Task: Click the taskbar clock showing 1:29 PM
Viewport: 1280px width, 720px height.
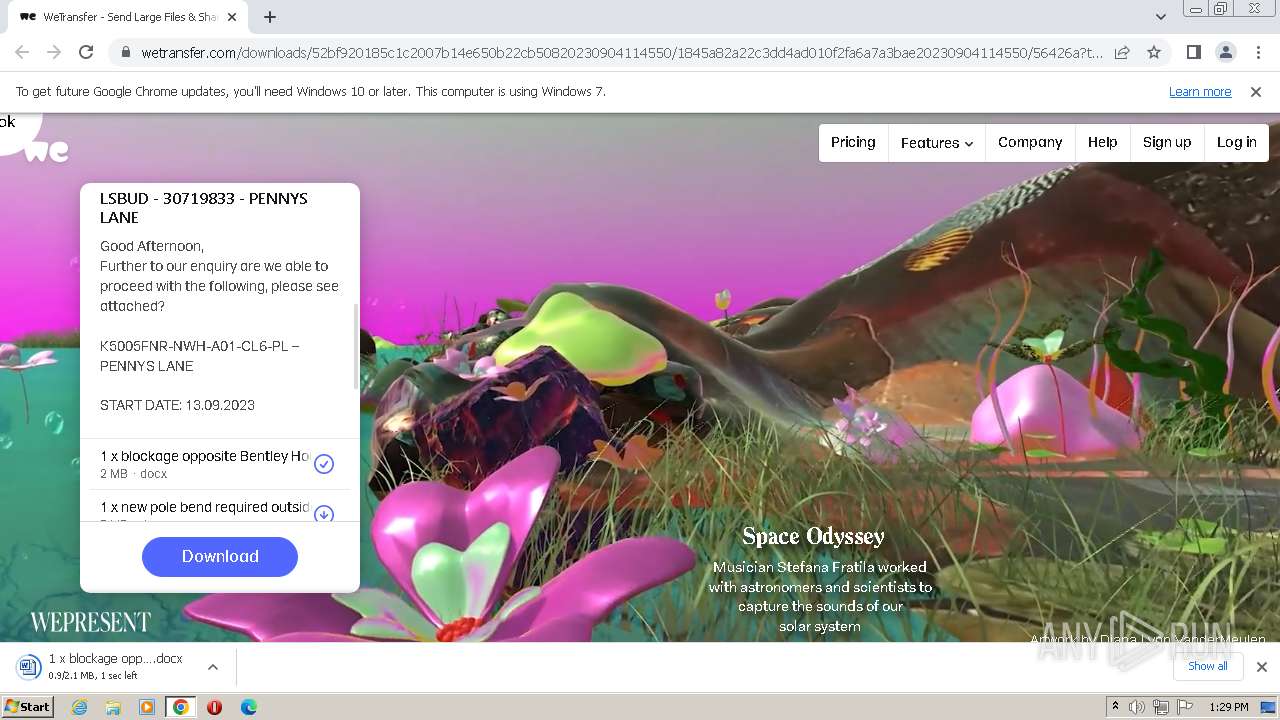Action: 1229,707
